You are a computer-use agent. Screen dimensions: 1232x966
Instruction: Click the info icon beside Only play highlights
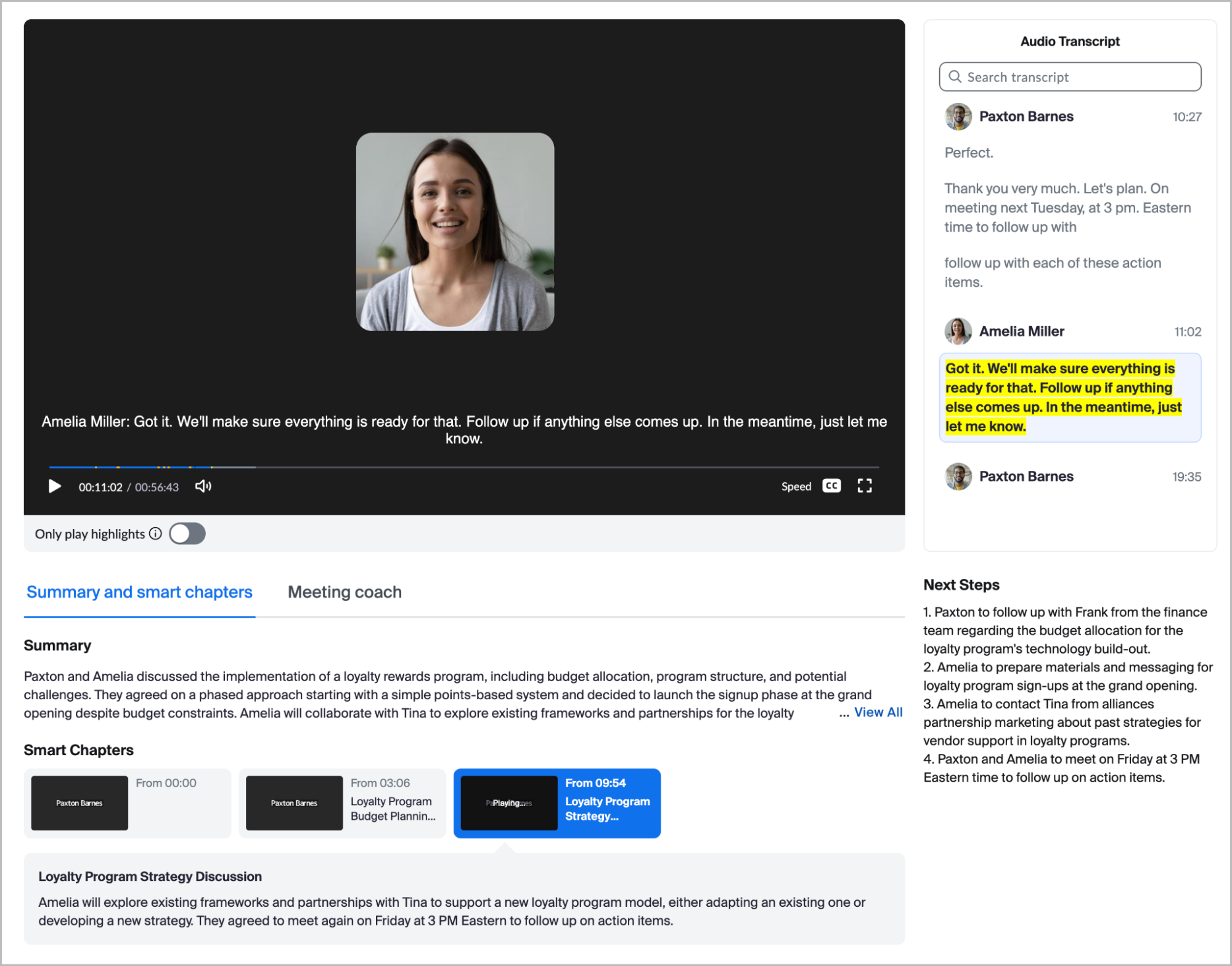pyautogui.click(x=156, y=534)
